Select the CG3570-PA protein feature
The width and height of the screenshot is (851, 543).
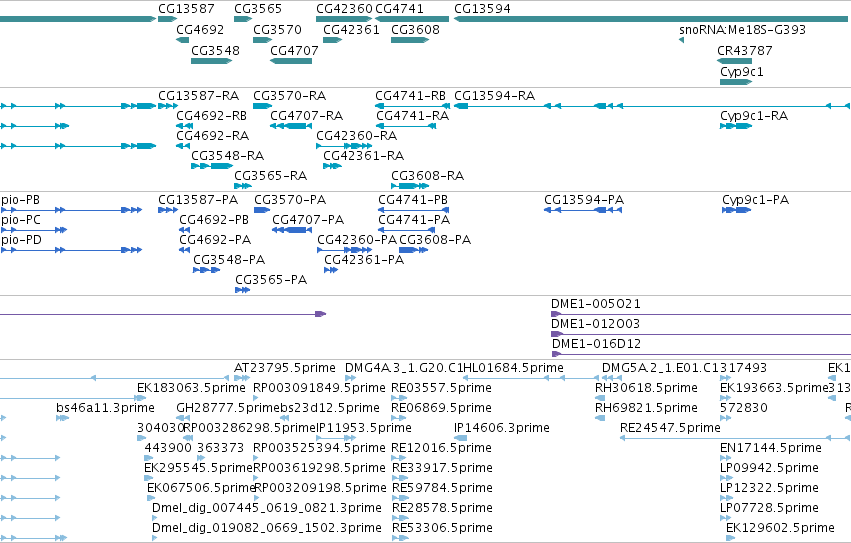tap(262, 210)
